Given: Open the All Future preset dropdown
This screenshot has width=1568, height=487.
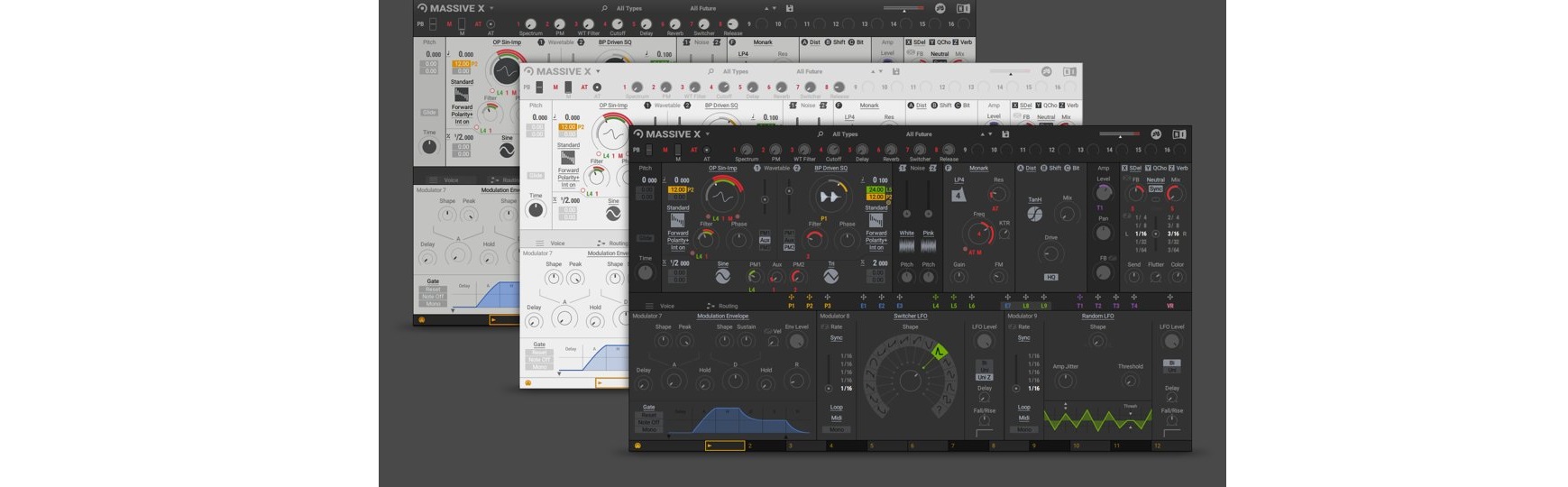Looking at the screenshot, I should (x=918, y=134).
